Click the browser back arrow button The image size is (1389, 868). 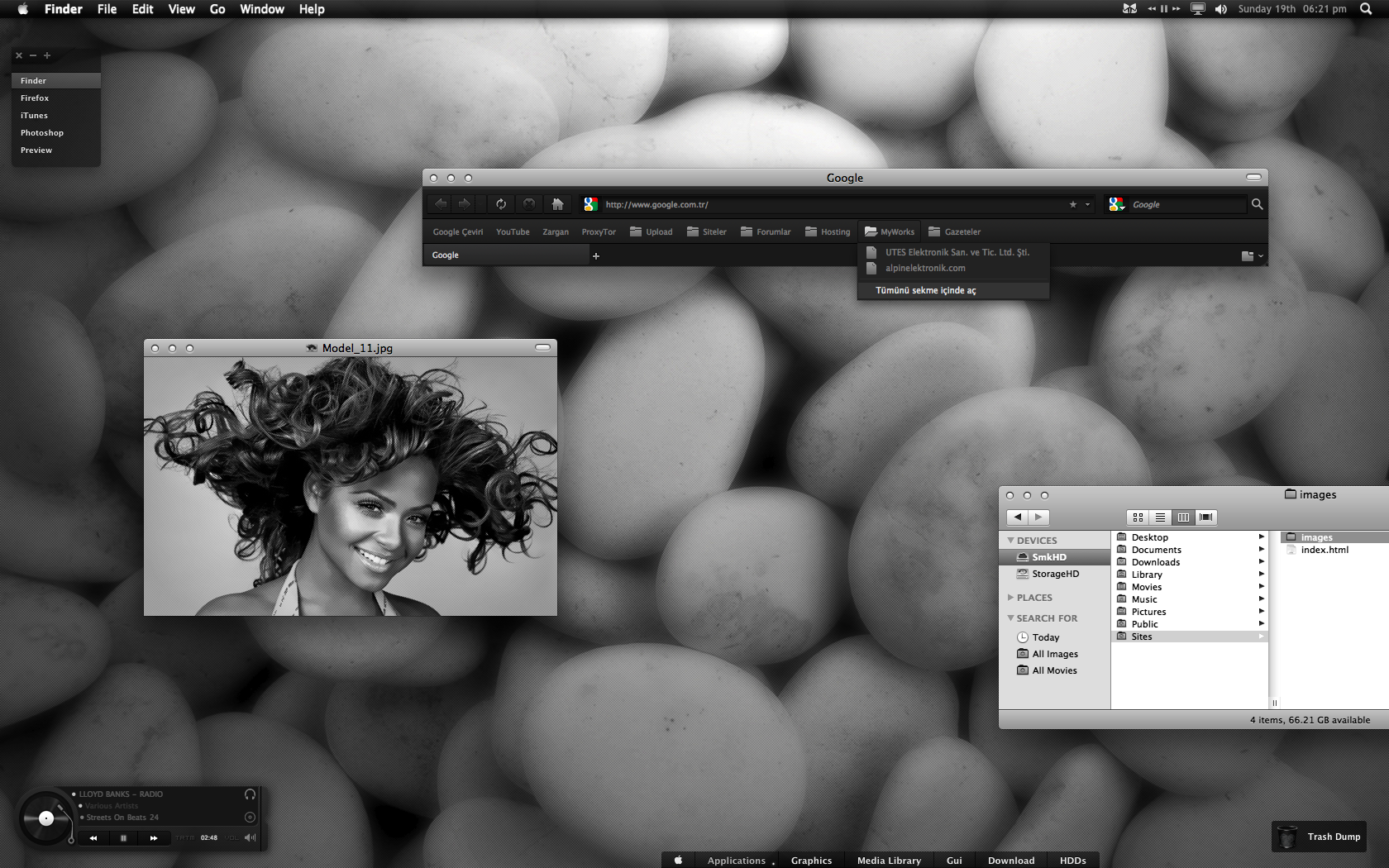[x=441, y=203]
